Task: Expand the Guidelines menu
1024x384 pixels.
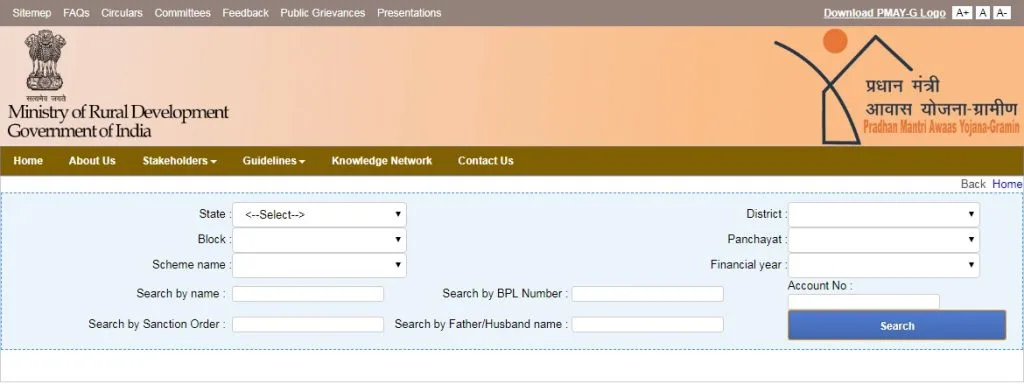Action: [274, 161]
